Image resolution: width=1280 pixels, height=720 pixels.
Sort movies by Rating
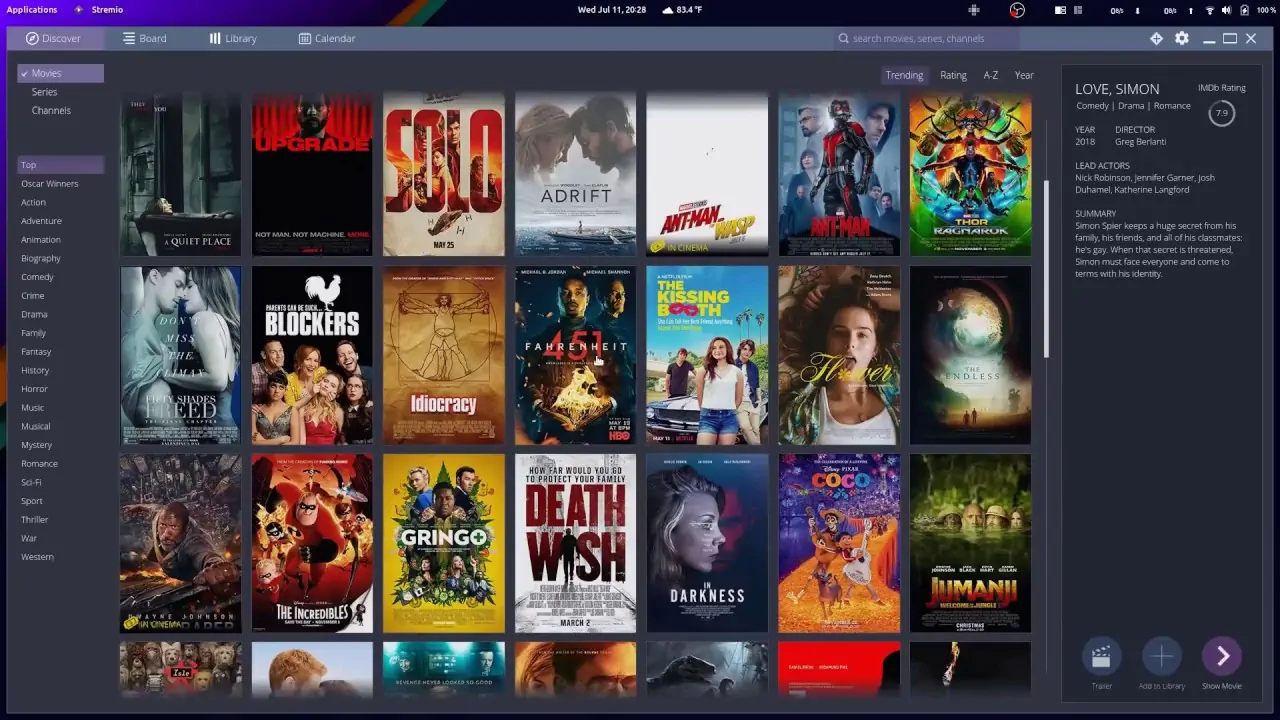pos(953,75)
